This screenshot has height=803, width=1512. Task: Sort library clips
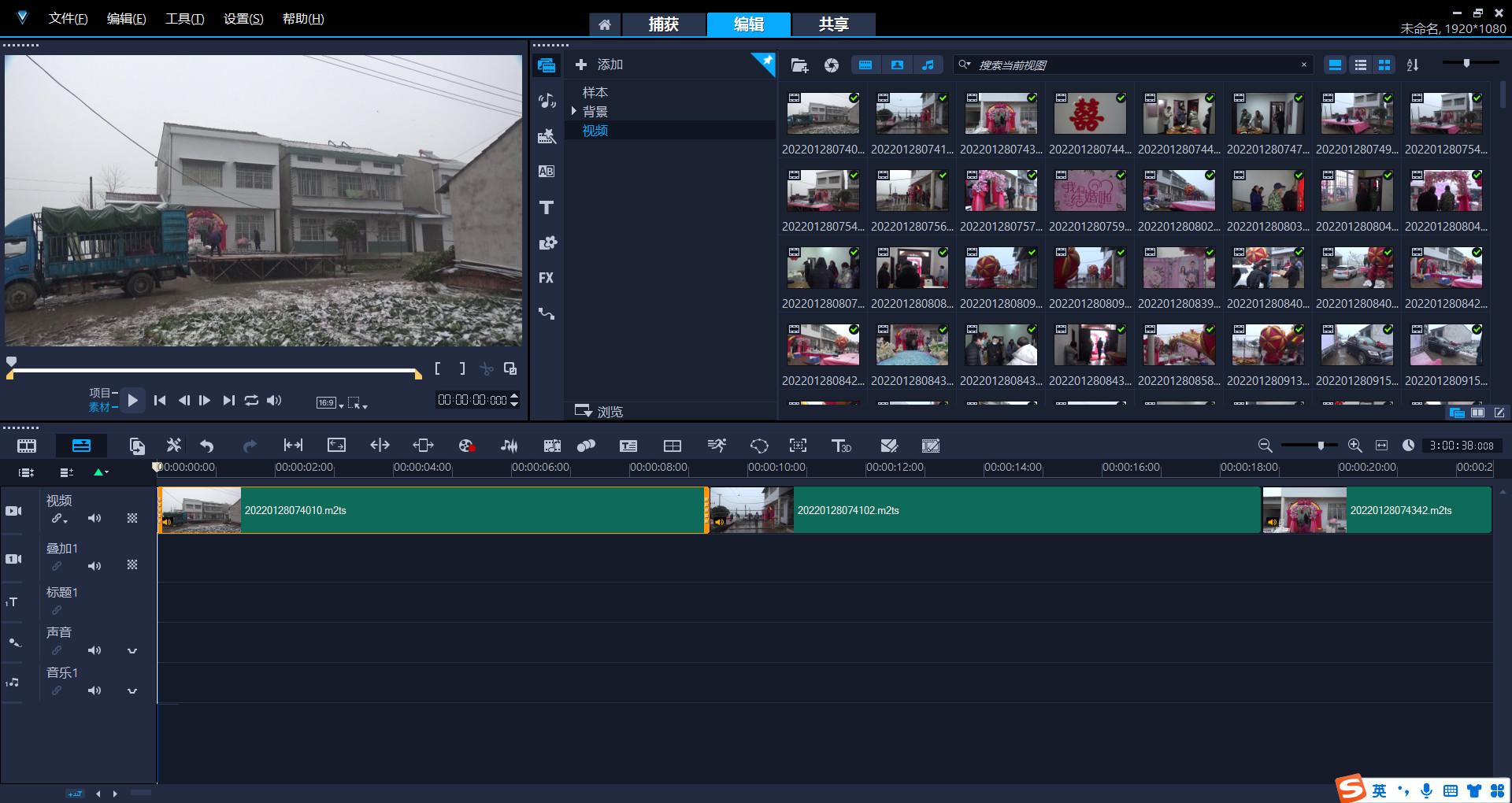[1413, 65]
